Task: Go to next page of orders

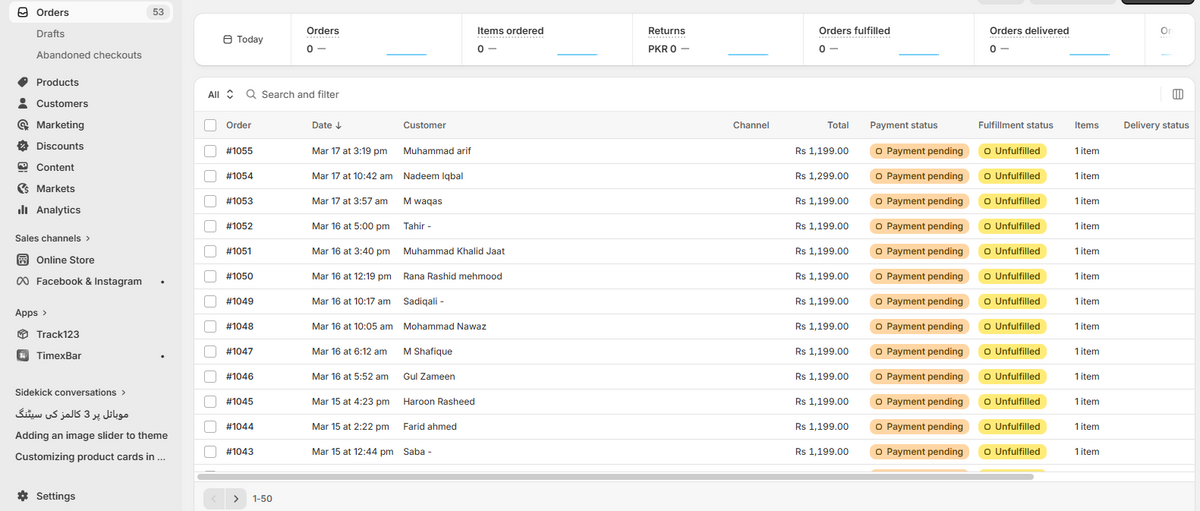Action: pyautogui.click(x=236, y=498)
